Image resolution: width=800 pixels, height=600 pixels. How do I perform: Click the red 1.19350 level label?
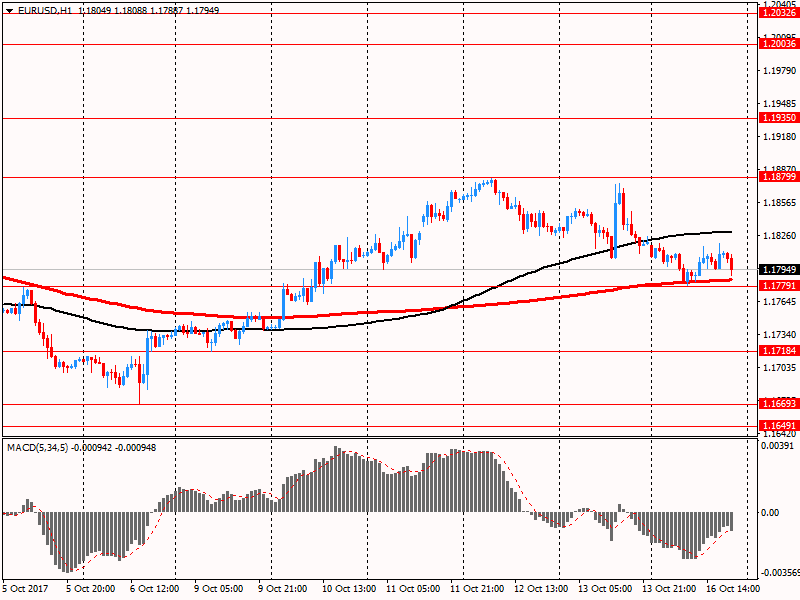[779, 118]
